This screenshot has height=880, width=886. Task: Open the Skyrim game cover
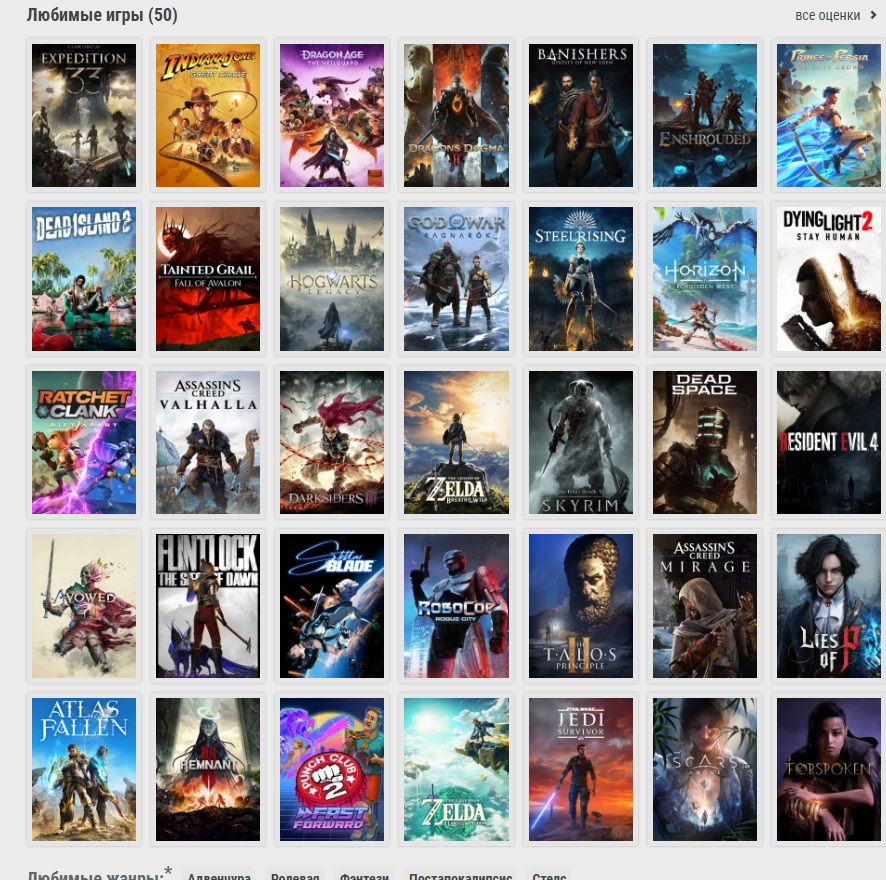coord(581,443)
